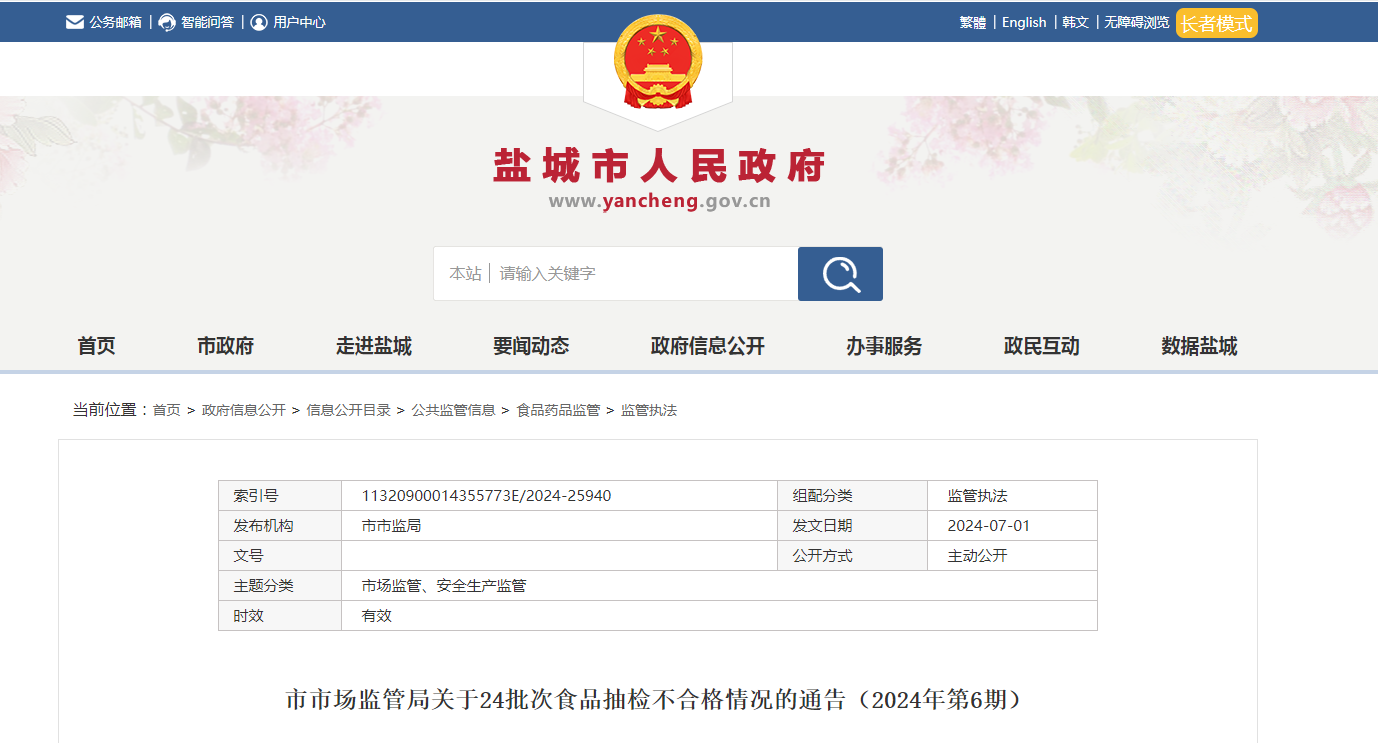This screenshot has height=743, width=1378.
Task: Click the 监管执法 table value
Action: [978, 496]
